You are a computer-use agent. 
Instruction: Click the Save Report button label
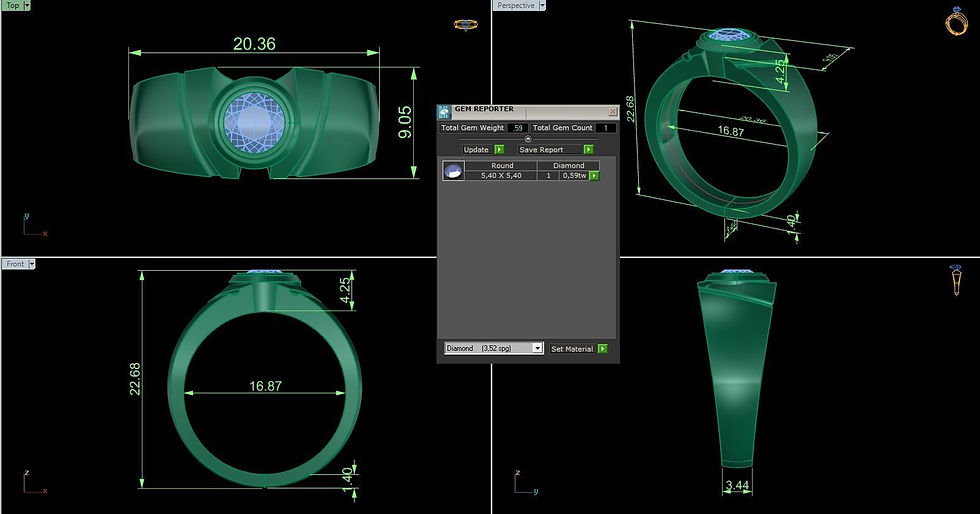pyautogui.click(x=541, y=149)
